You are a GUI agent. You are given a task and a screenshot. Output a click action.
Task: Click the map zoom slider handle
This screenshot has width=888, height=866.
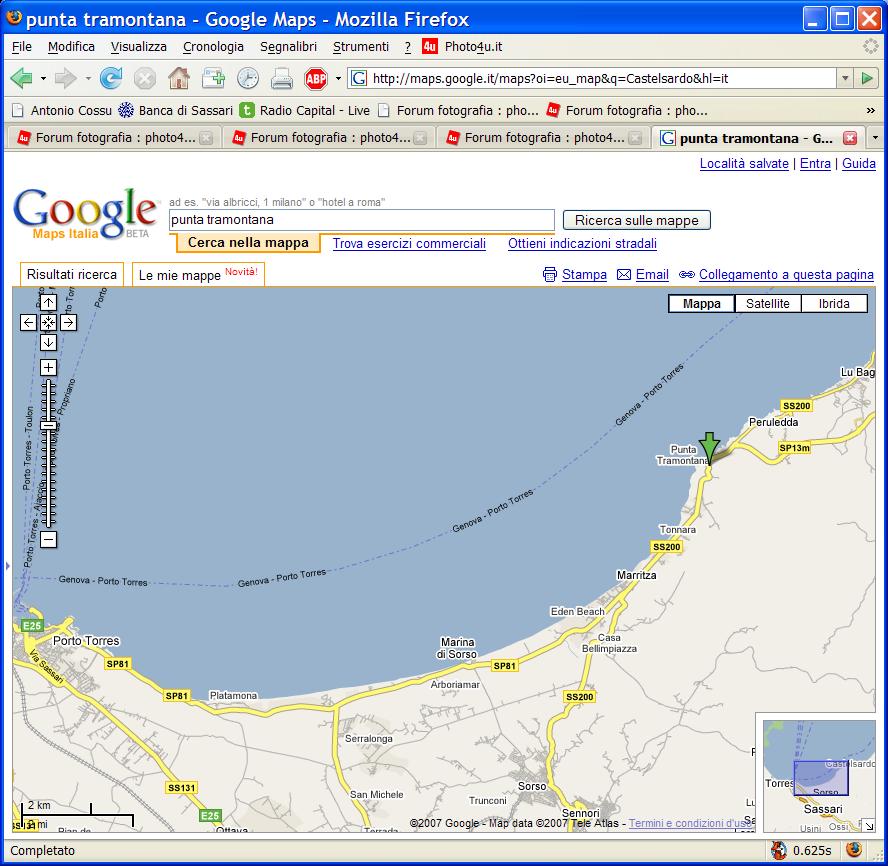pyautogui.click(x=49, y=425)
